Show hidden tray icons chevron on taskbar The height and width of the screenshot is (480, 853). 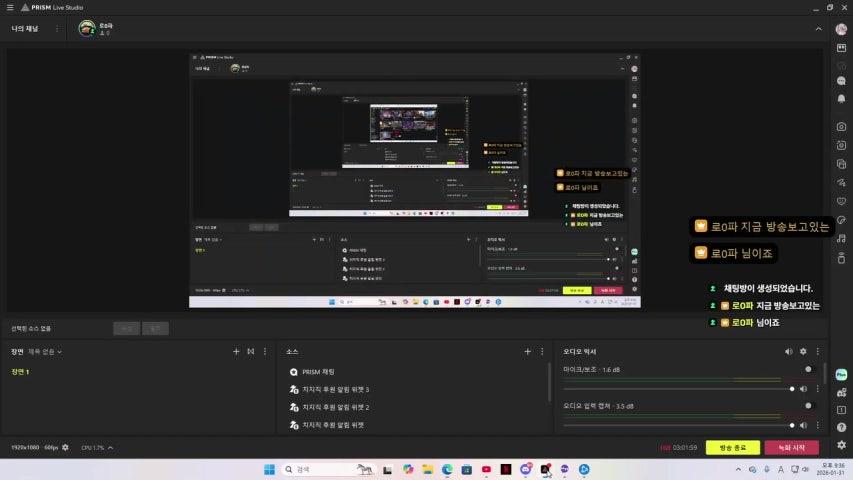point(738,469)
